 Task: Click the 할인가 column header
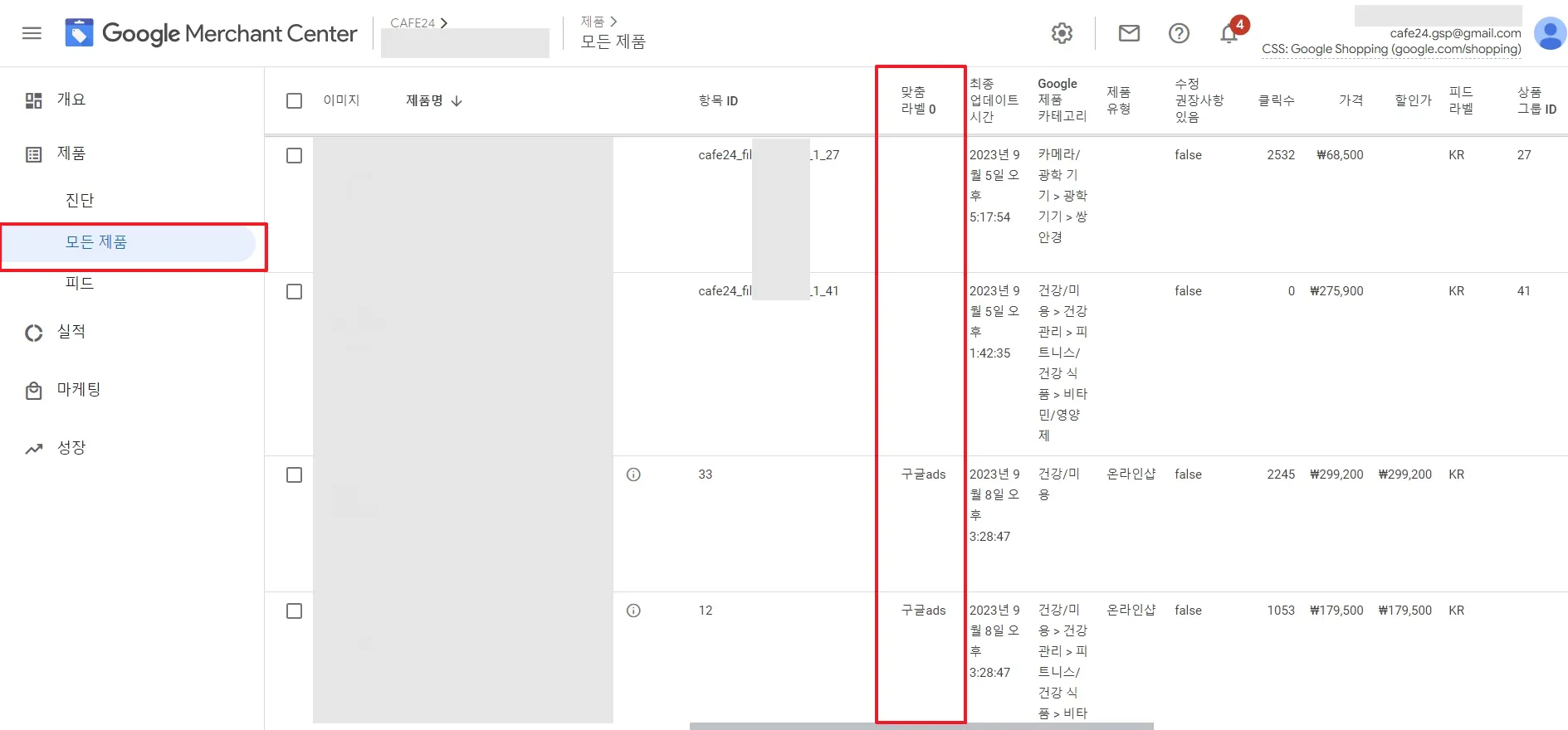click(x=1413, y=100)
